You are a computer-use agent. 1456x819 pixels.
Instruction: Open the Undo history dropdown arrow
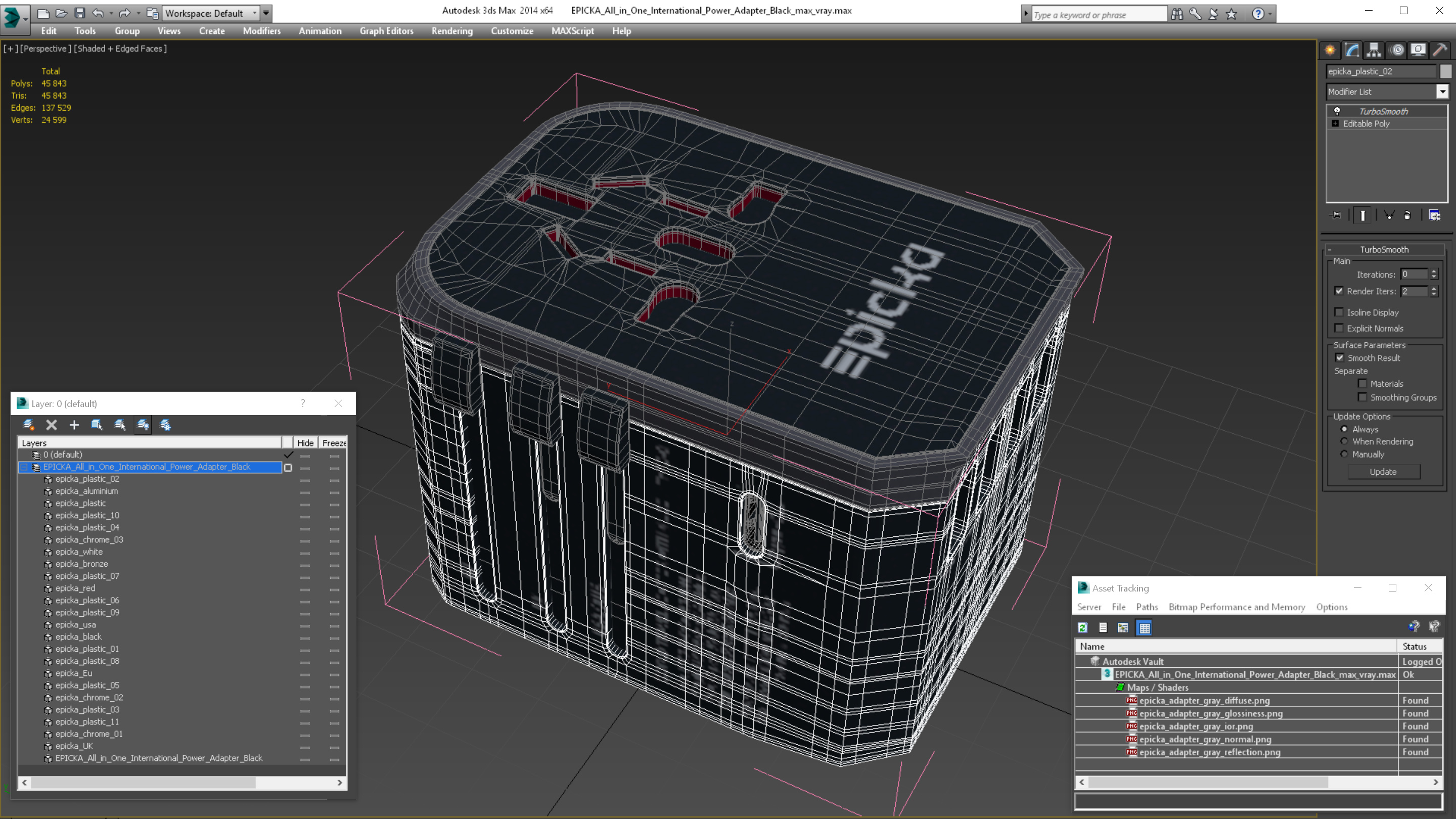[111, 13]
